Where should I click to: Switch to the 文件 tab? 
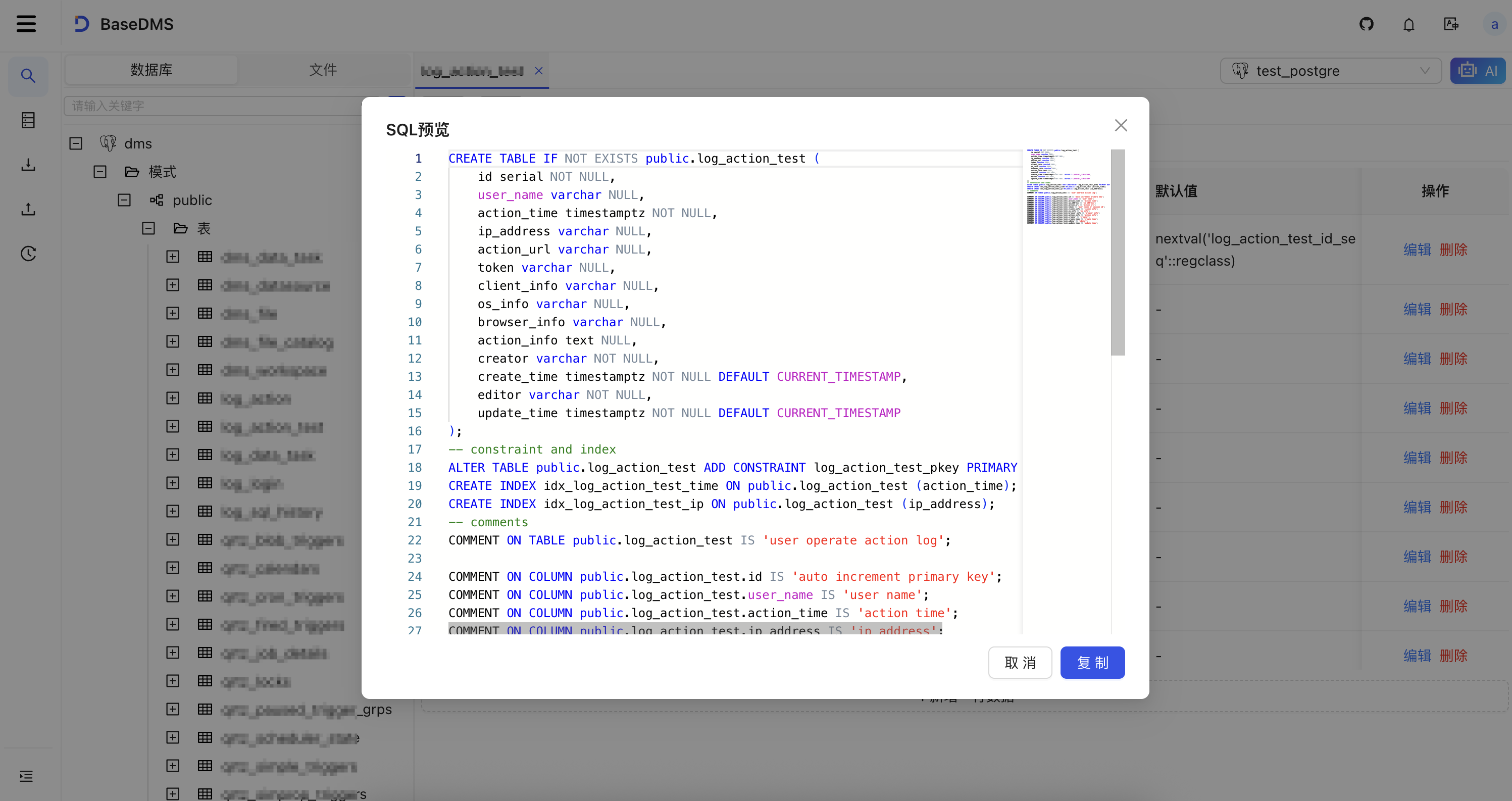323,70
